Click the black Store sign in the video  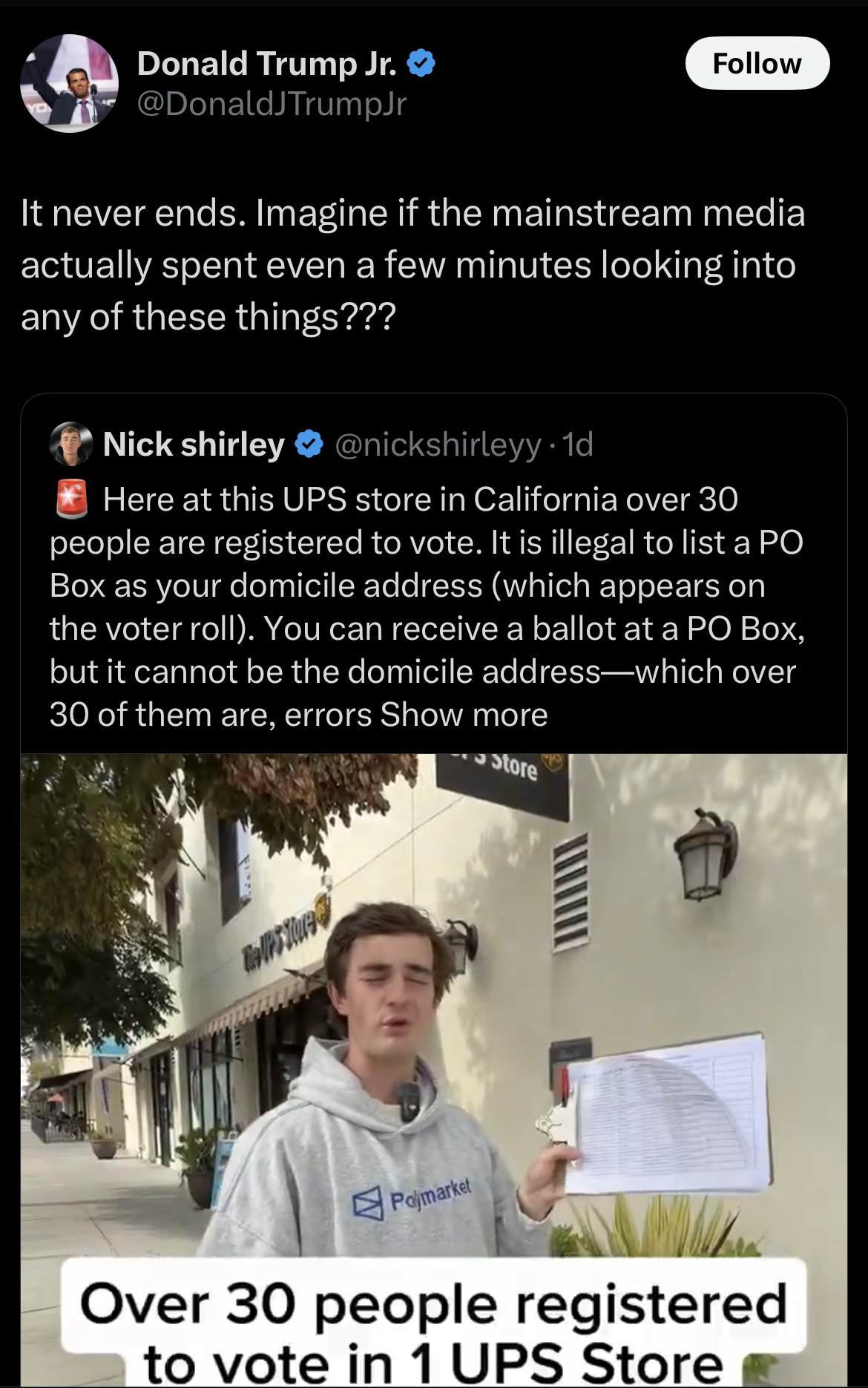pyautogui.click(x=503, y=785)
